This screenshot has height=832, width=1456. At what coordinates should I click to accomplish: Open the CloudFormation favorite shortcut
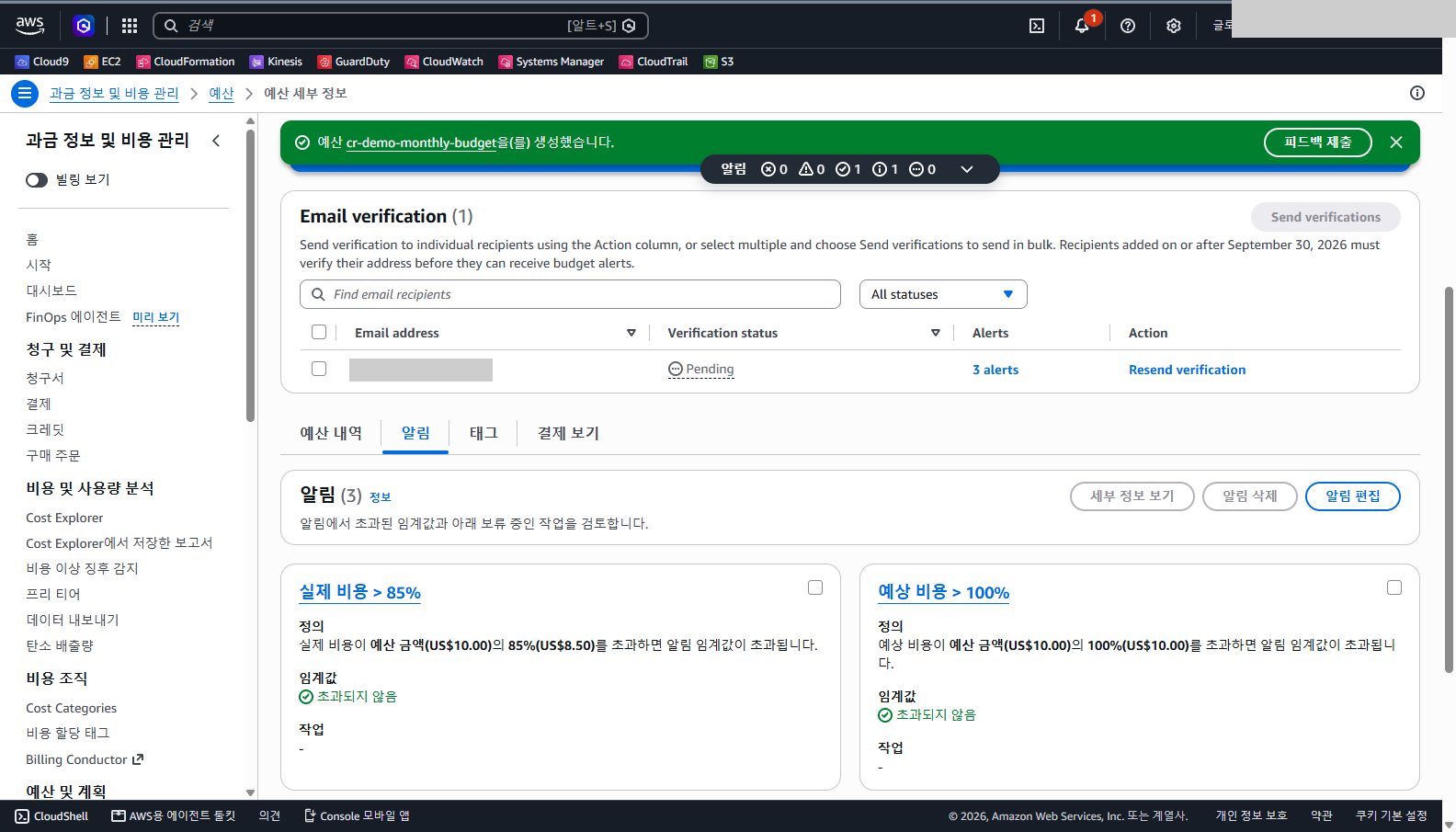(x=186, y=62)
